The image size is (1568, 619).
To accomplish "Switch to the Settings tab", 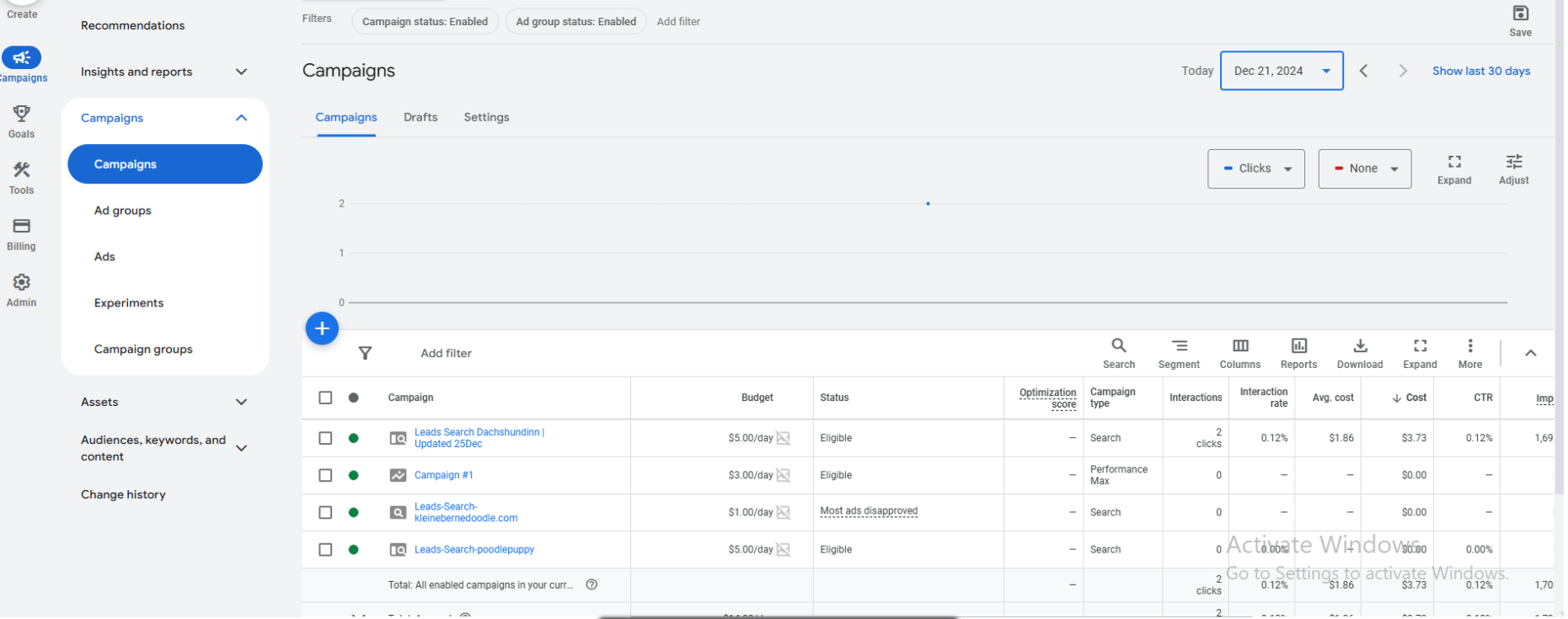I will pyautogui.click(x=486, y=117).
